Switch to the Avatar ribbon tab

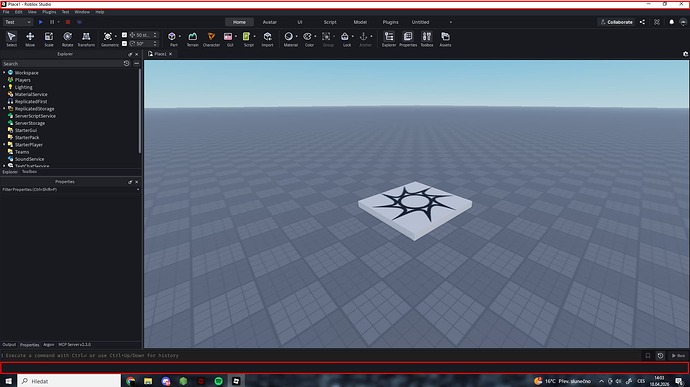pyautogui.click(x=270, y=22)
